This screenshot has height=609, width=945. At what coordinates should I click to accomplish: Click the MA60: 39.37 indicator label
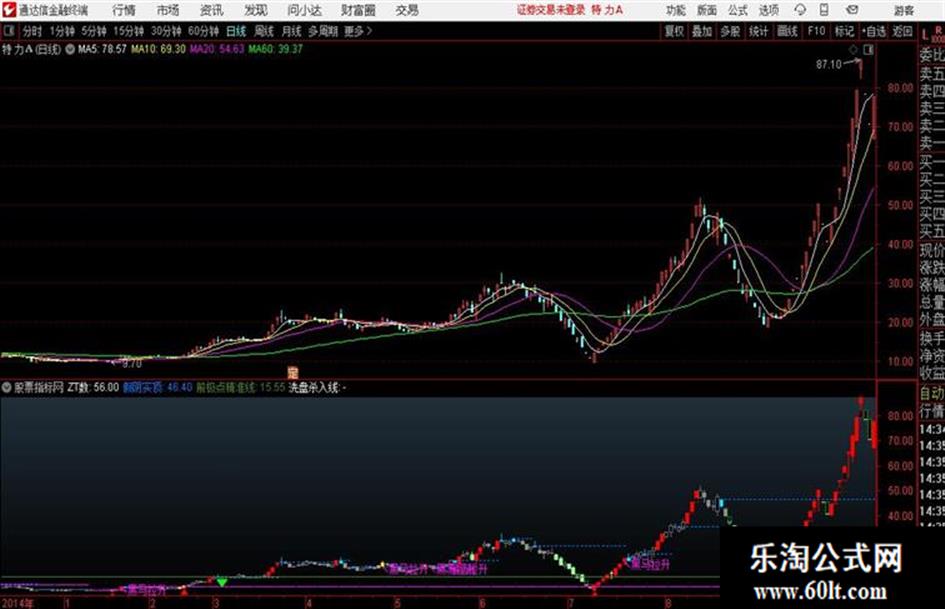click(x=275, y=49)
